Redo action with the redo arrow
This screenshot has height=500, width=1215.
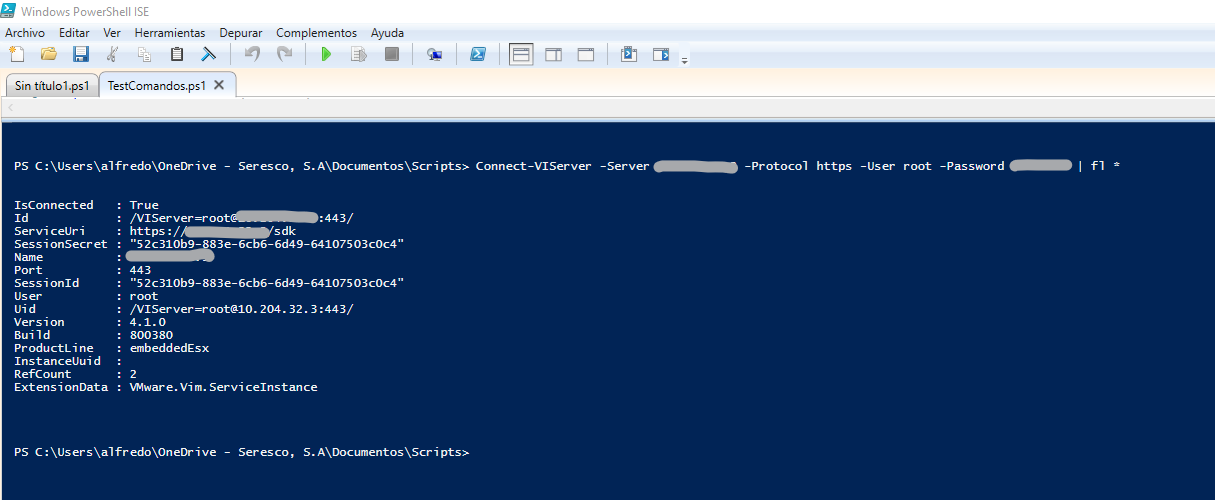[284, 54]
